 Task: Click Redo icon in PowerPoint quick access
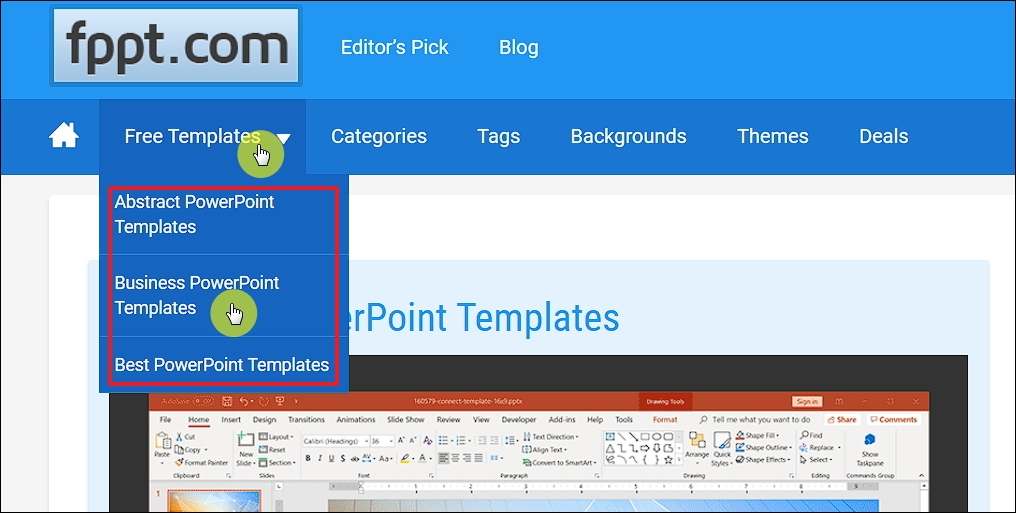pos(263,402)
